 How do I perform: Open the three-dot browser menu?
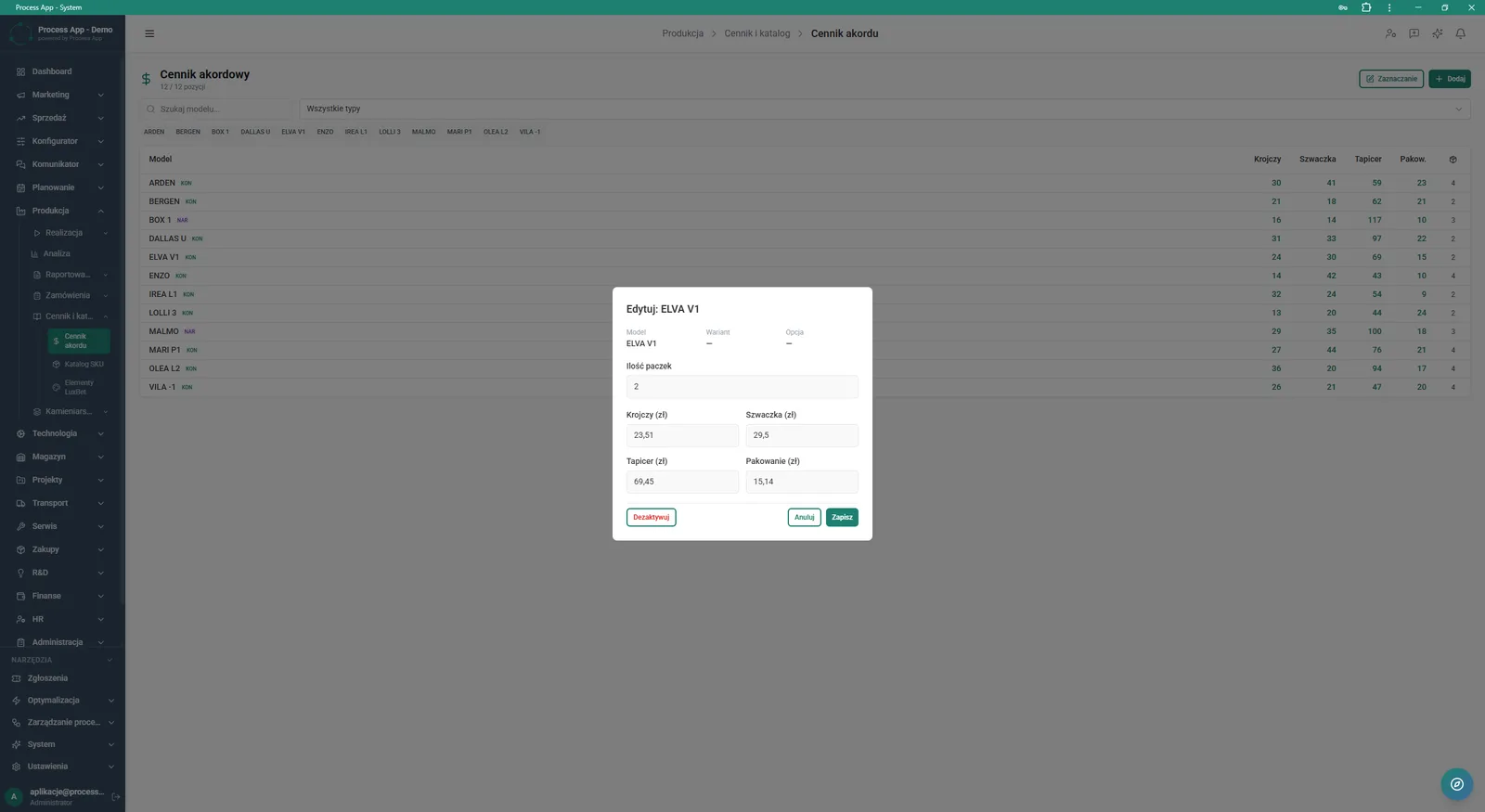click(x=1389, y=7)
